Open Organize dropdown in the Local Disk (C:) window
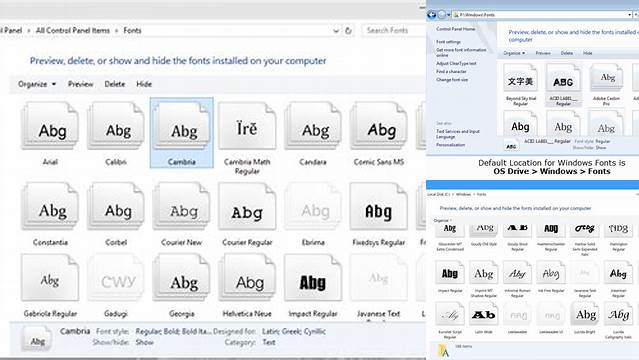 click(x=442, y=220)
